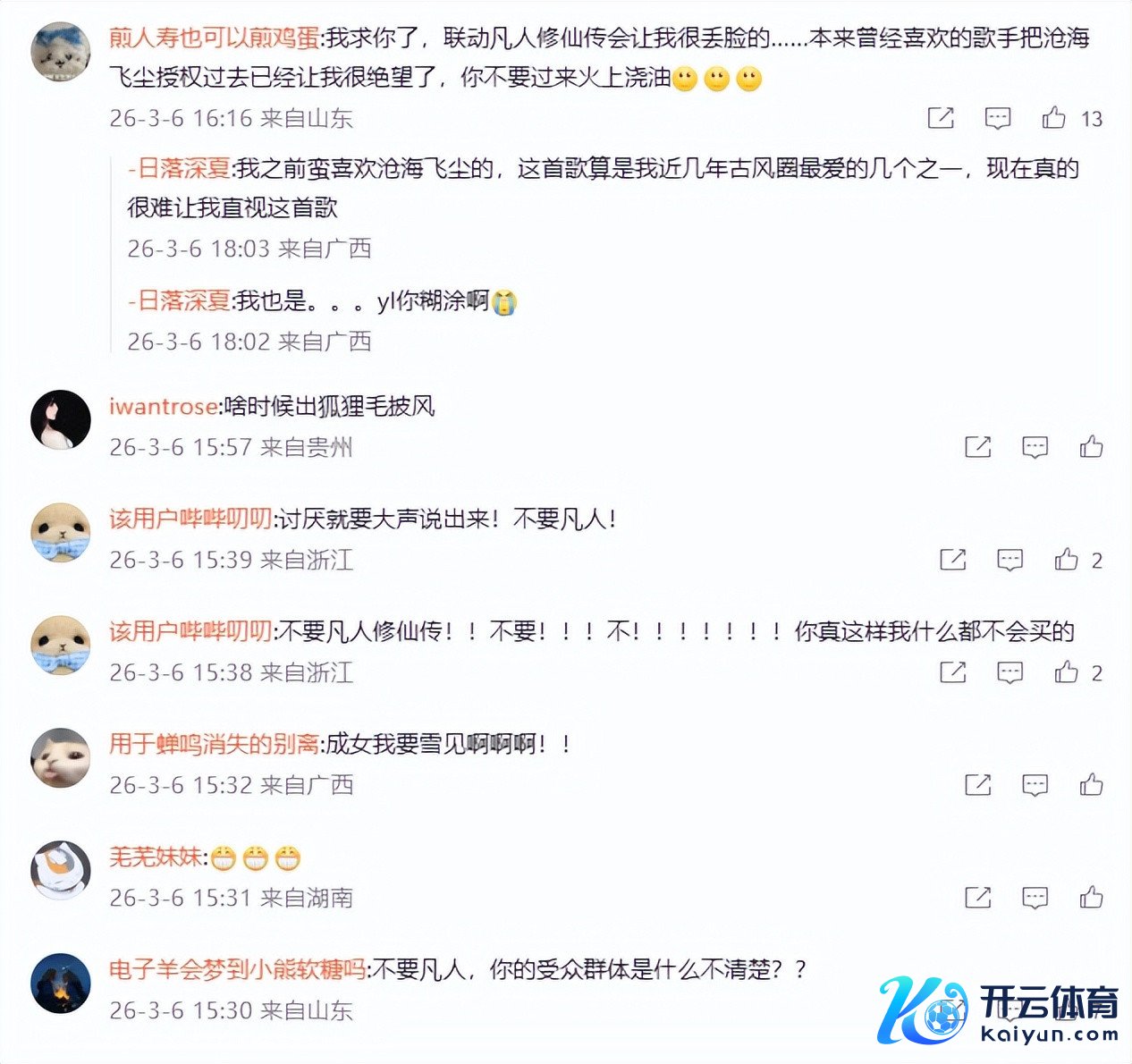Reply to 用于蝉鸣消失的别离's comment

1035,785
